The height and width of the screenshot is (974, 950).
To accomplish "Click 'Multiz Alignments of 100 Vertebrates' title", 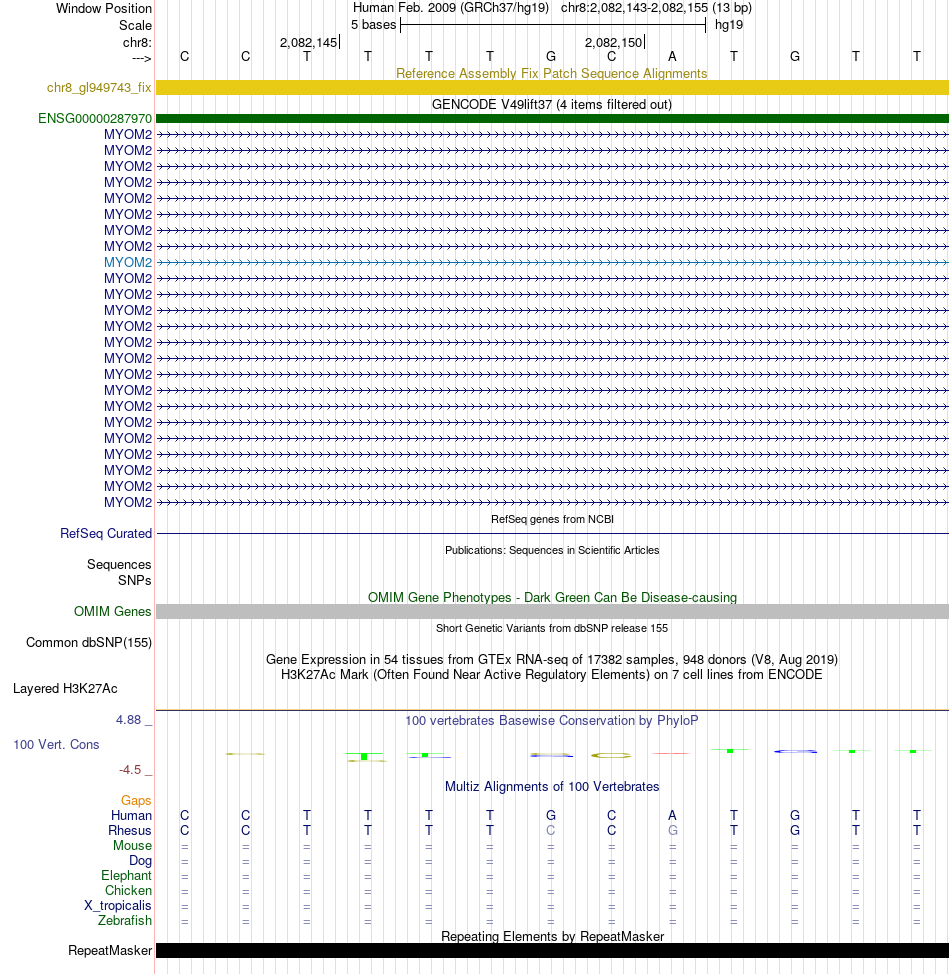I will click(x=552, y=786).
